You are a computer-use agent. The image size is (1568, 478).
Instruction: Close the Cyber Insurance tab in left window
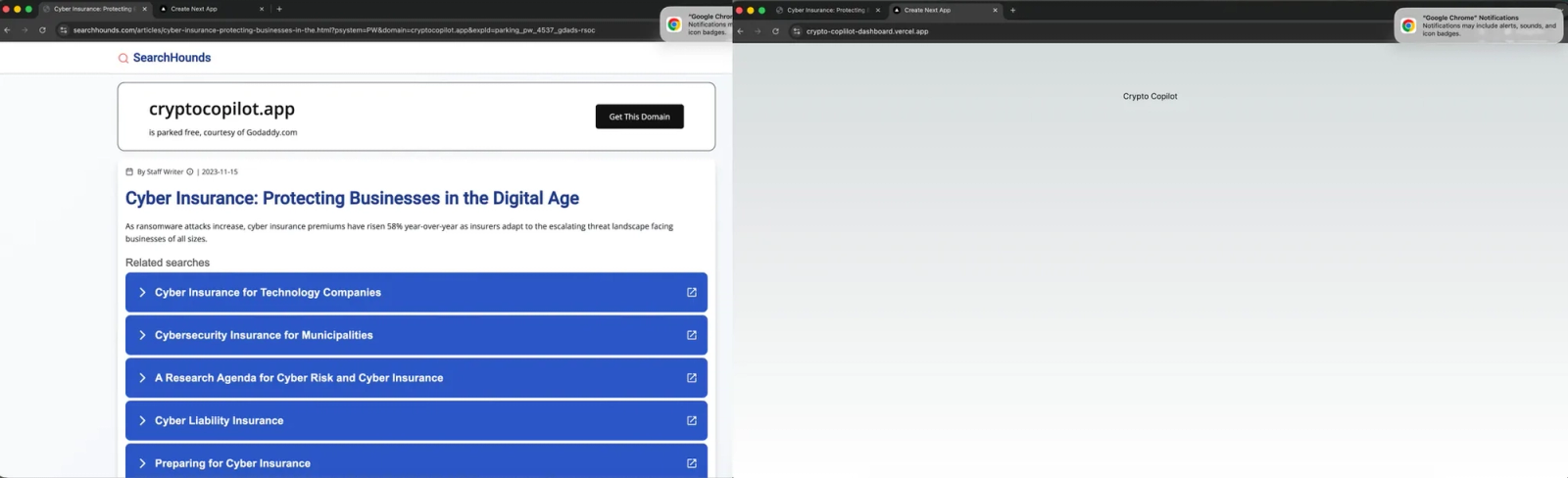(145, 9)
